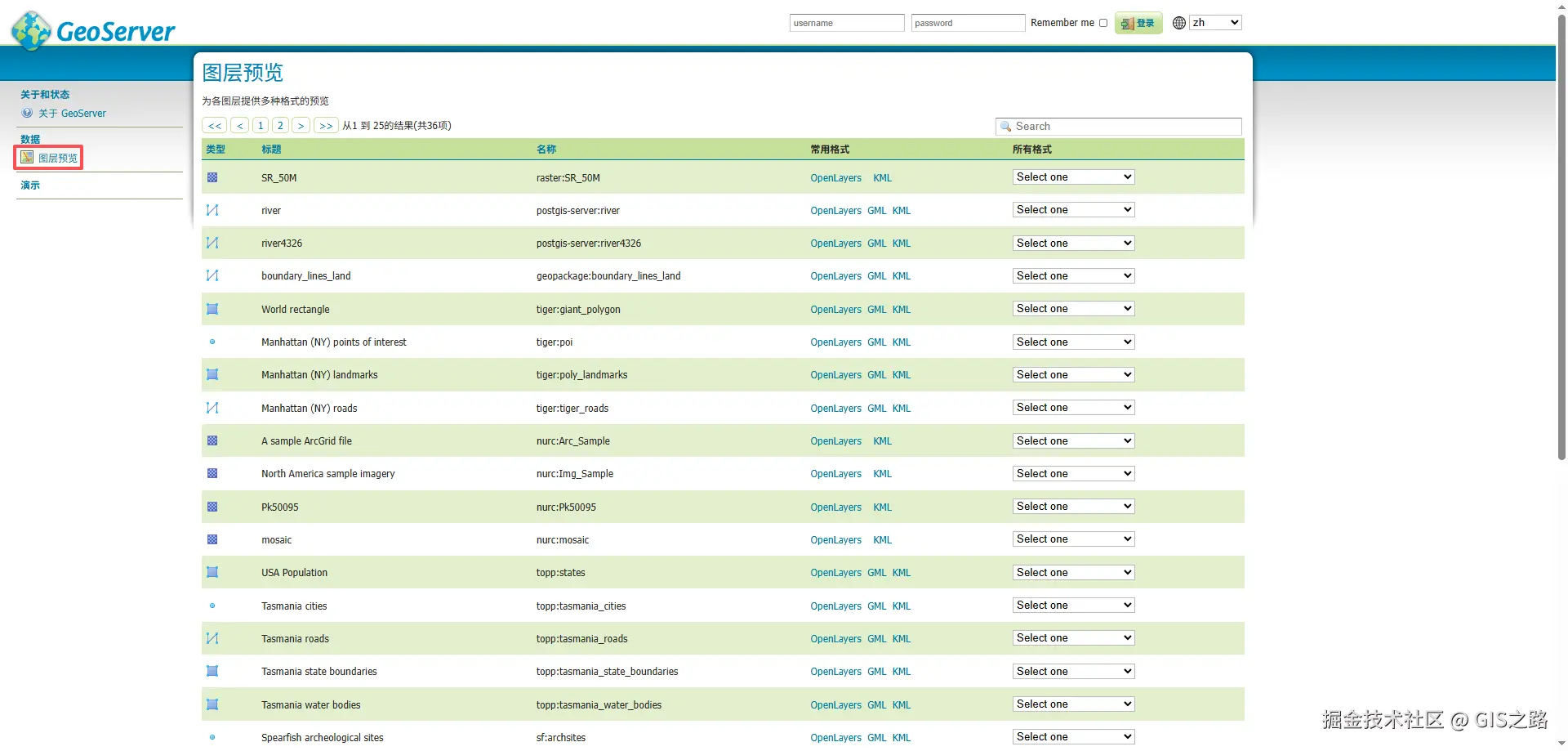
Task: Click the search magnifier icon
Action: (x=1006, y=127)
